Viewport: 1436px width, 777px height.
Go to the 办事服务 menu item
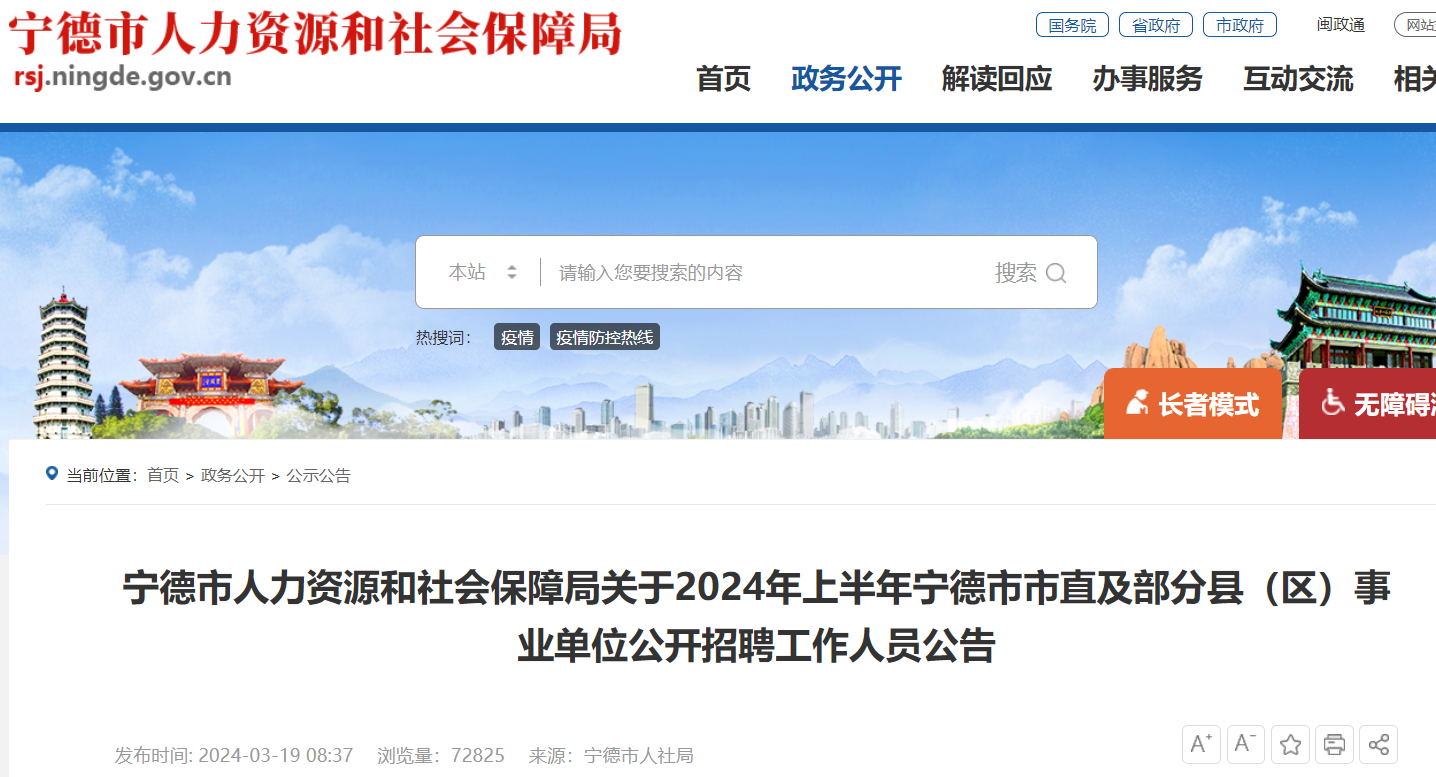[x=1147, y=79]
